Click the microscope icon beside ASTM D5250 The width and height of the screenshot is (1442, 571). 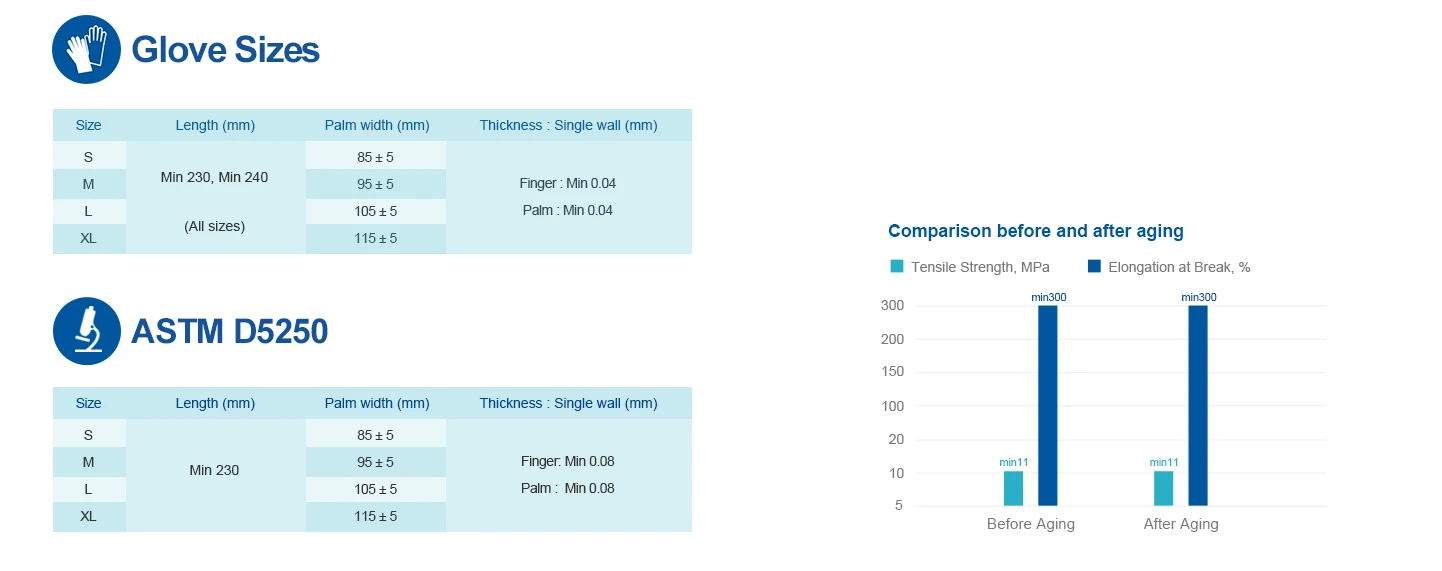pyautogui.click(x=86, y=331)
